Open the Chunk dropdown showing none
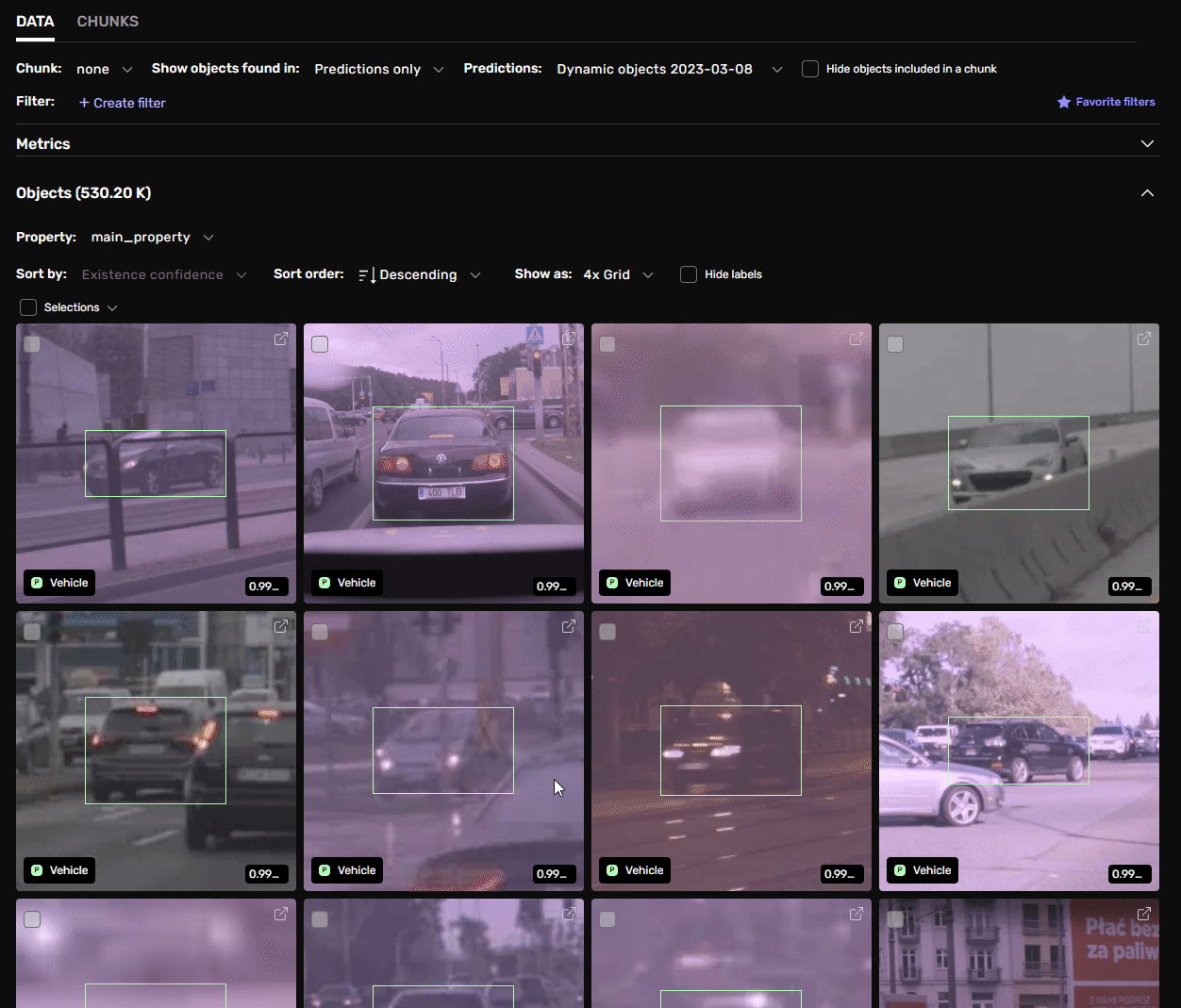The width and height of the screenshot is (1181, 1008). (105, 69)
